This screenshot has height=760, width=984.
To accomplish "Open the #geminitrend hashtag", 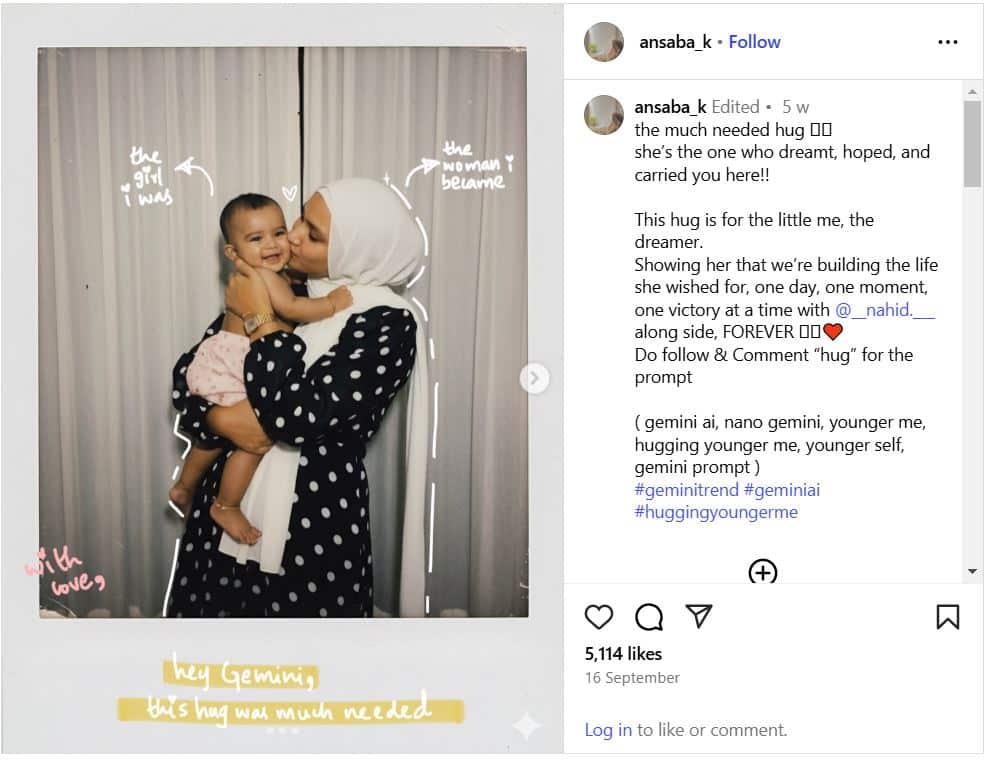I will [x=687, y=490].
